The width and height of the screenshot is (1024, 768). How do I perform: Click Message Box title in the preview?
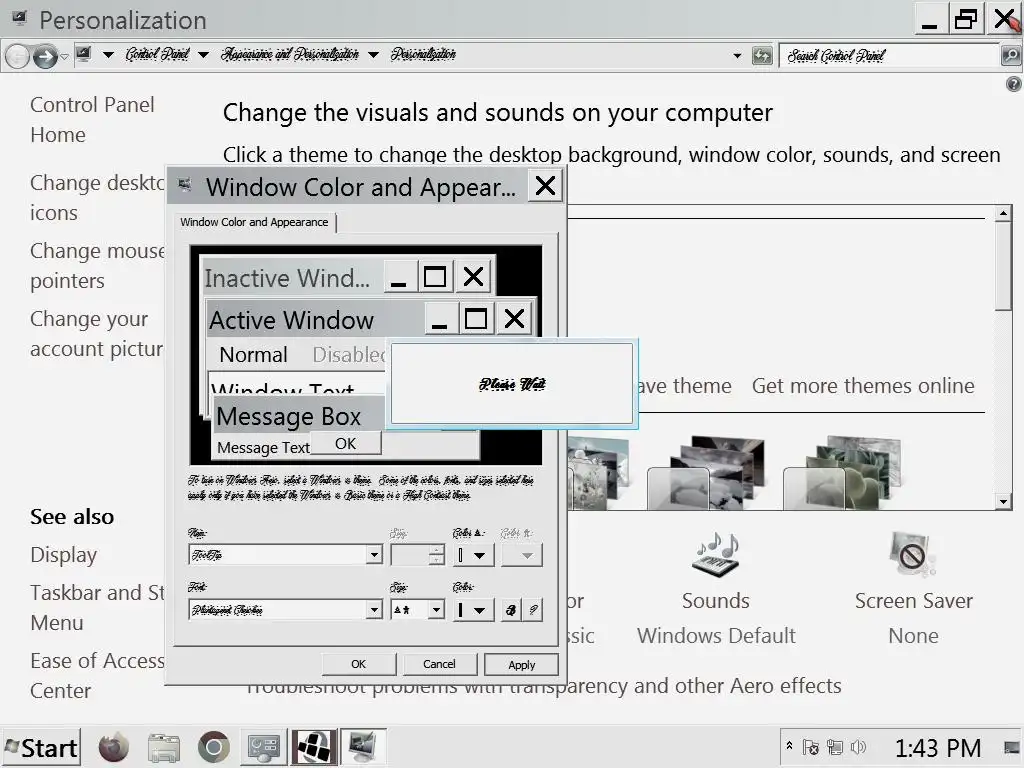(x=288, y=416)
